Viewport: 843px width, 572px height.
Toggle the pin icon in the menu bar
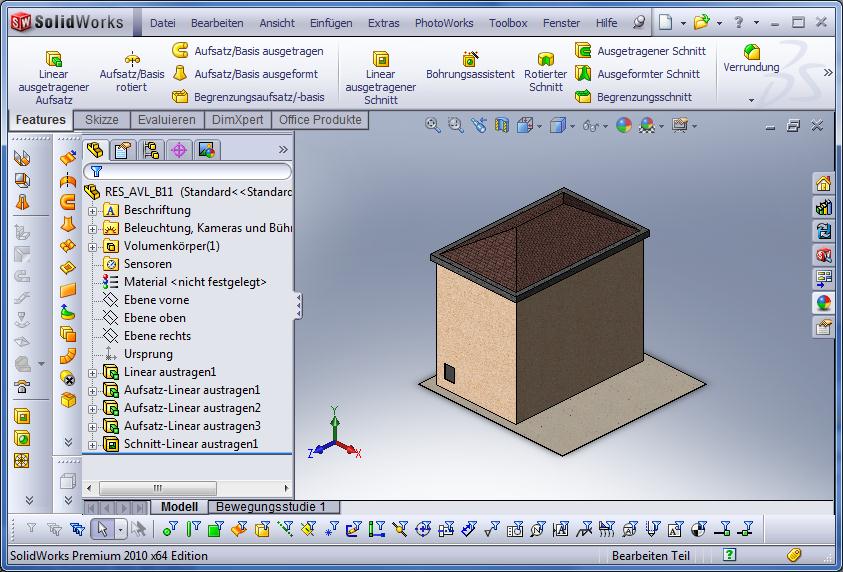(x=639, y=22)
